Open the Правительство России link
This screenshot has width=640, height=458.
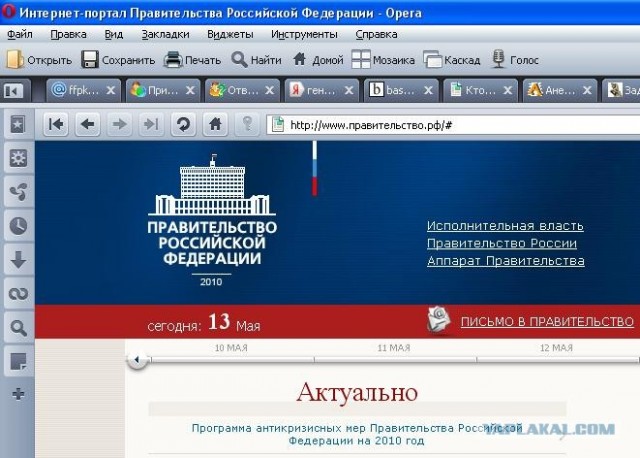click(502, 244)
